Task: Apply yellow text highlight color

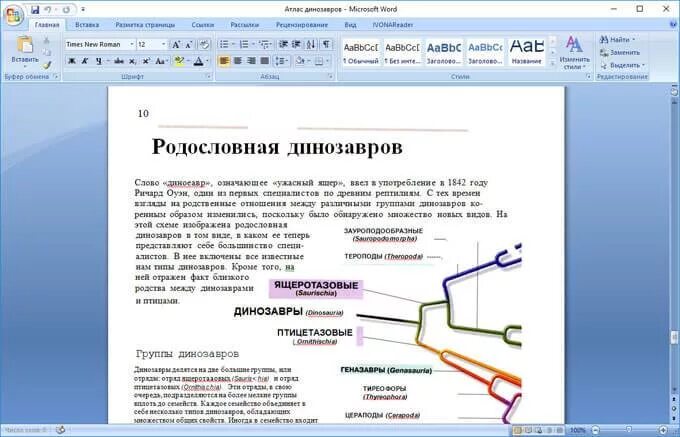Action: (x=178, y=61)
